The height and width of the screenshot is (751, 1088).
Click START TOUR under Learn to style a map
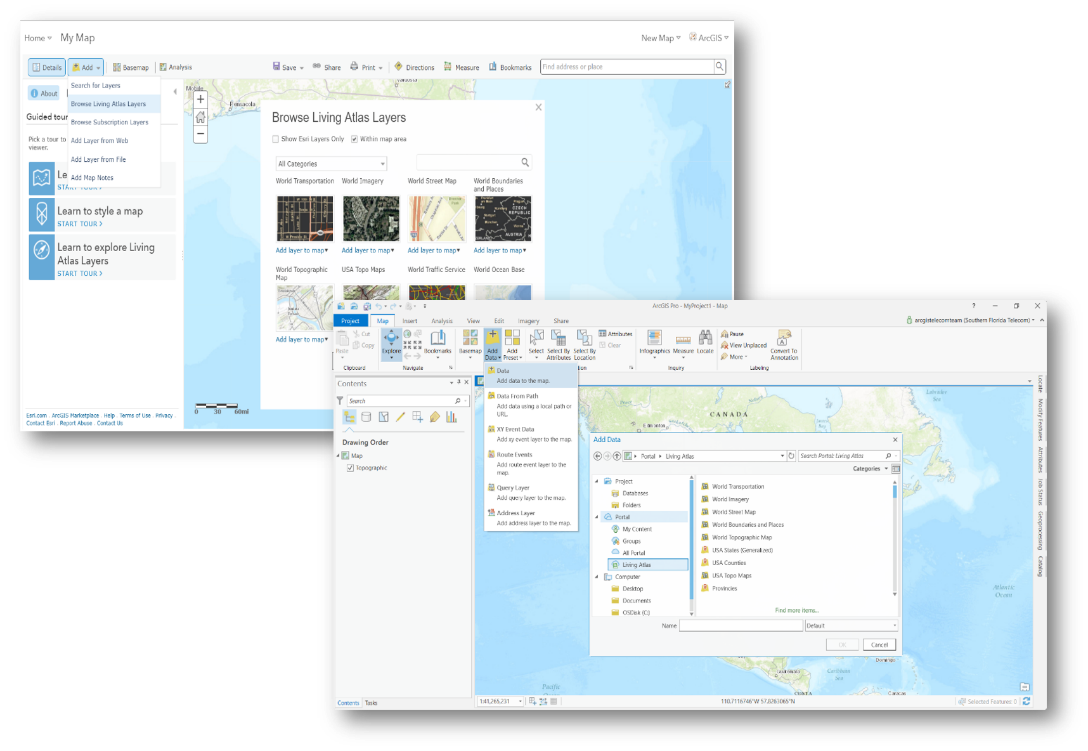point(80,224)
